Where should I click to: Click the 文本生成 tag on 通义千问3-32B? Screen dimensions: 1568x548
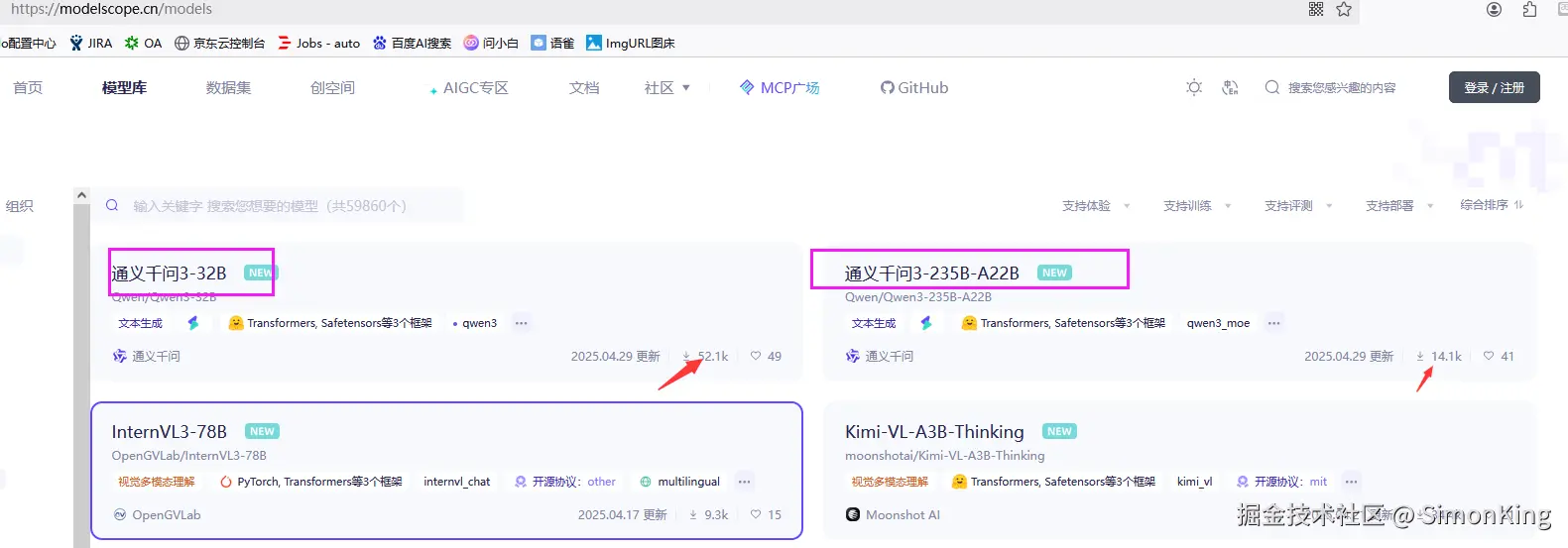coord(140,323)
